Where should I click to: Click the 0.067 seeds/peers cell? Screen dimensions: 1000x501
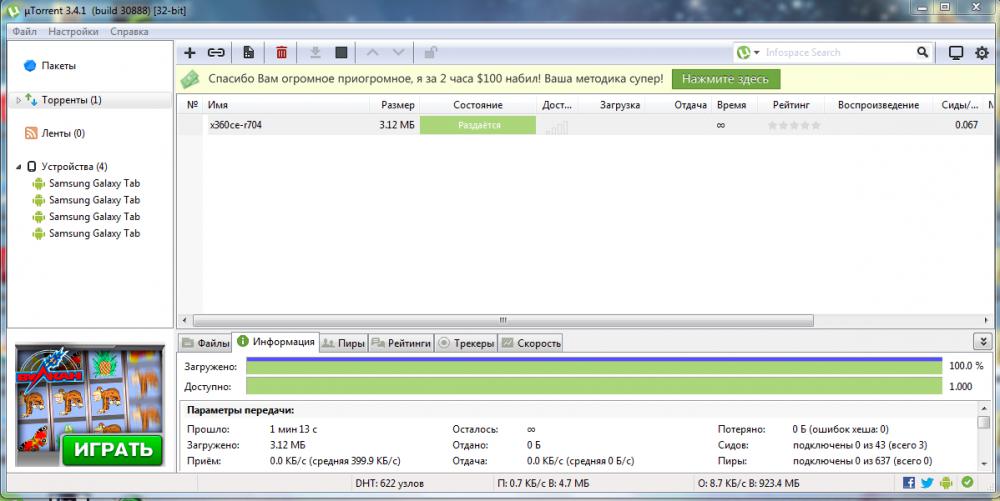click(x=966, y=125)
